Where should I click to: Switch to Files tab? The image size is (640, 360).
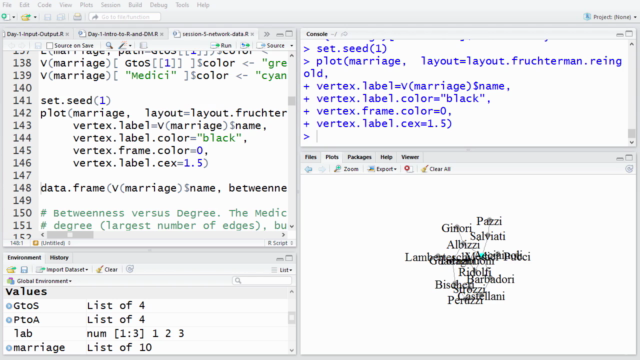(x=311, y=157)
